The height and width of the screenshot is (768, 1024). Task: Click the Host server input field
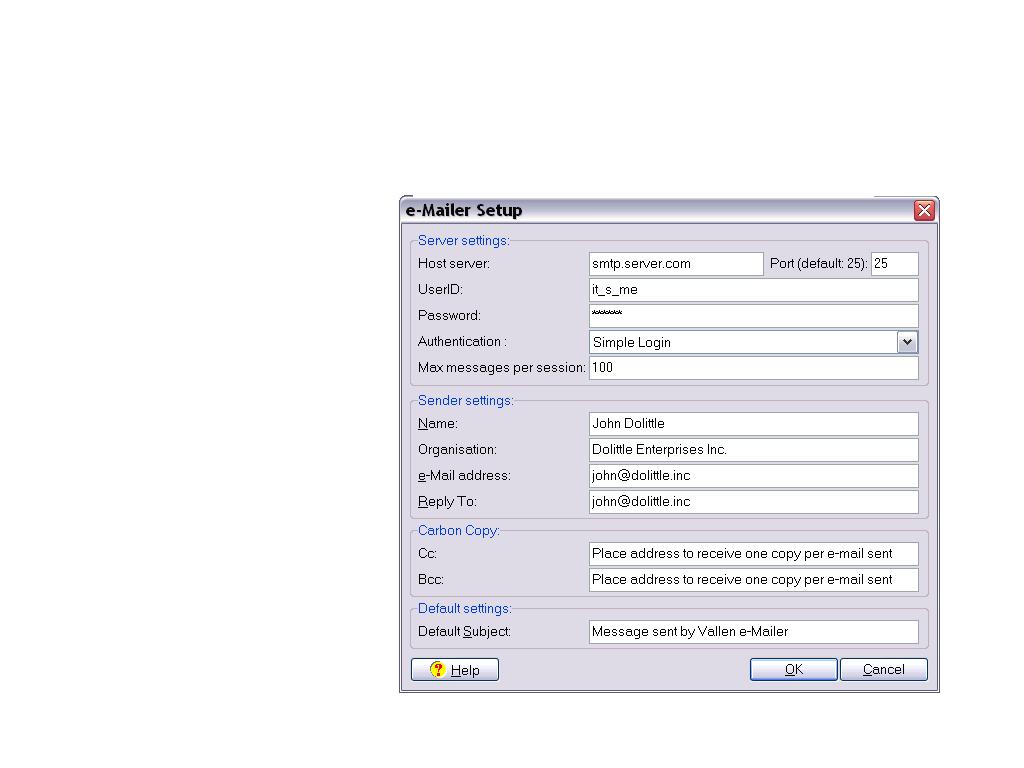675,264
